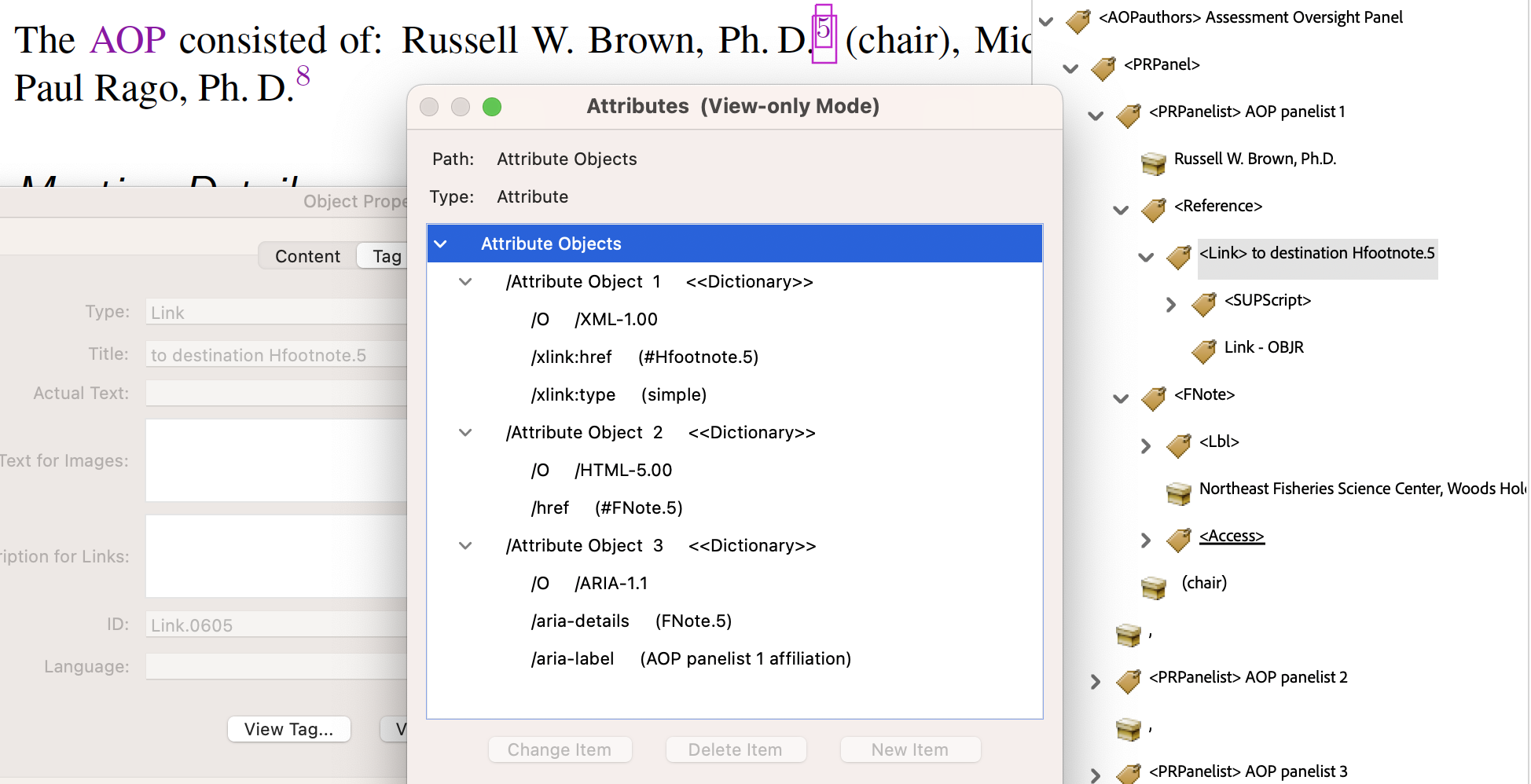The width and height of the screenshot is (1531, 784).
Task: Collapse the Attribute Objects root row
Action: pyautogui.click(x=441, y=244)
